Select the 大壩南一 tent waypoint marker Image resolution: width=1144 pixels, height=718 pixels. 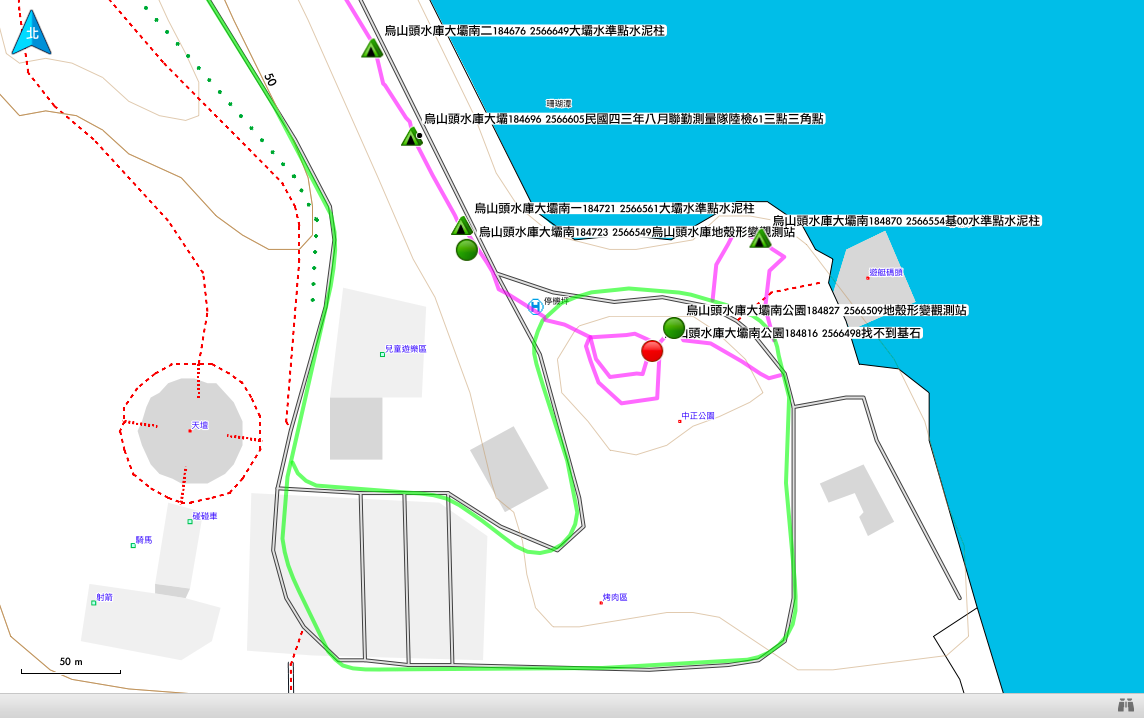[461, 226]
